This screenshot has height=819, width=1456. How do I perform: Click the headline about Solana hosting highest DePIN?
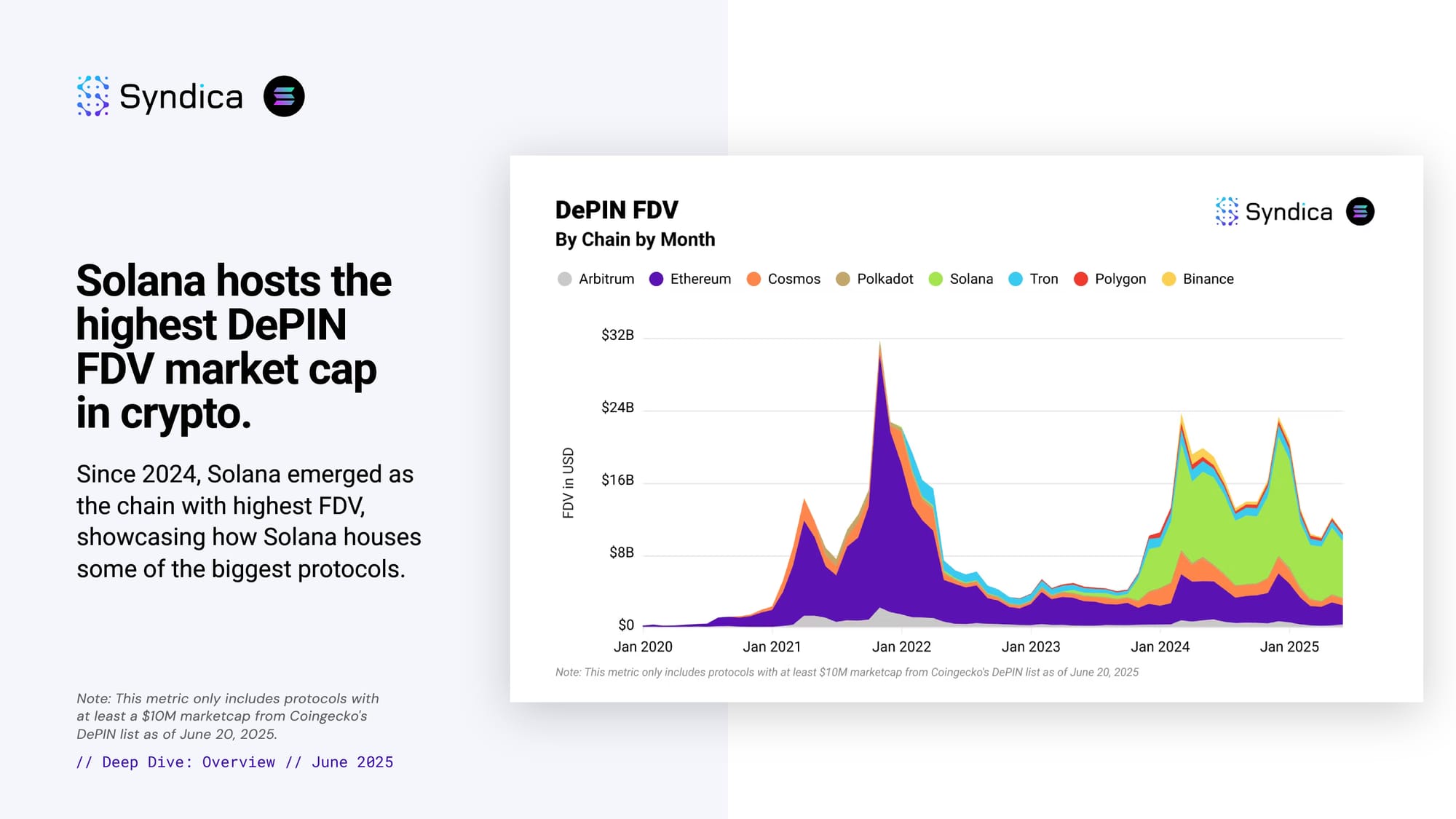[234, 347]
